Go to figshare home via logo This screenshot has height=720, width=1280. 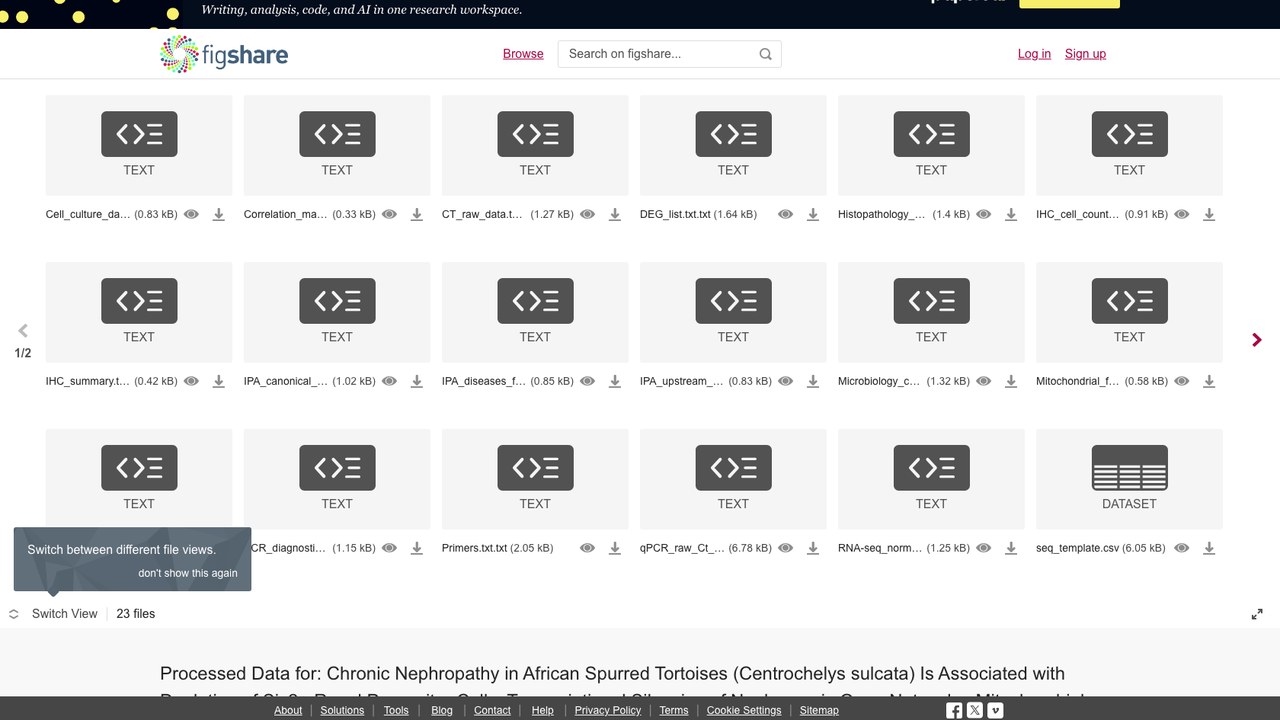coord(224,54)
